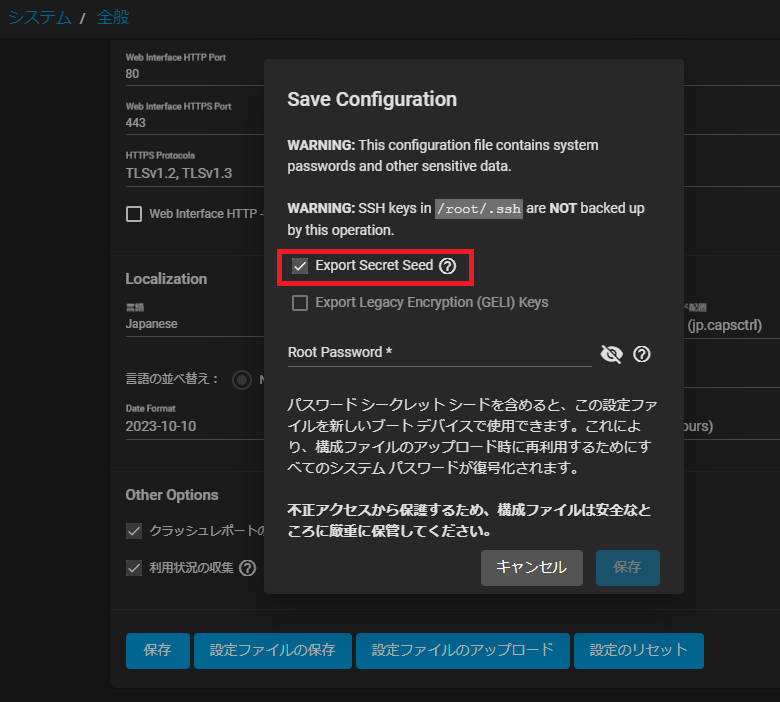The width and height of the screenshot is (780, 702).
Task: Click the 設定のリセット button
Action: 638,650
